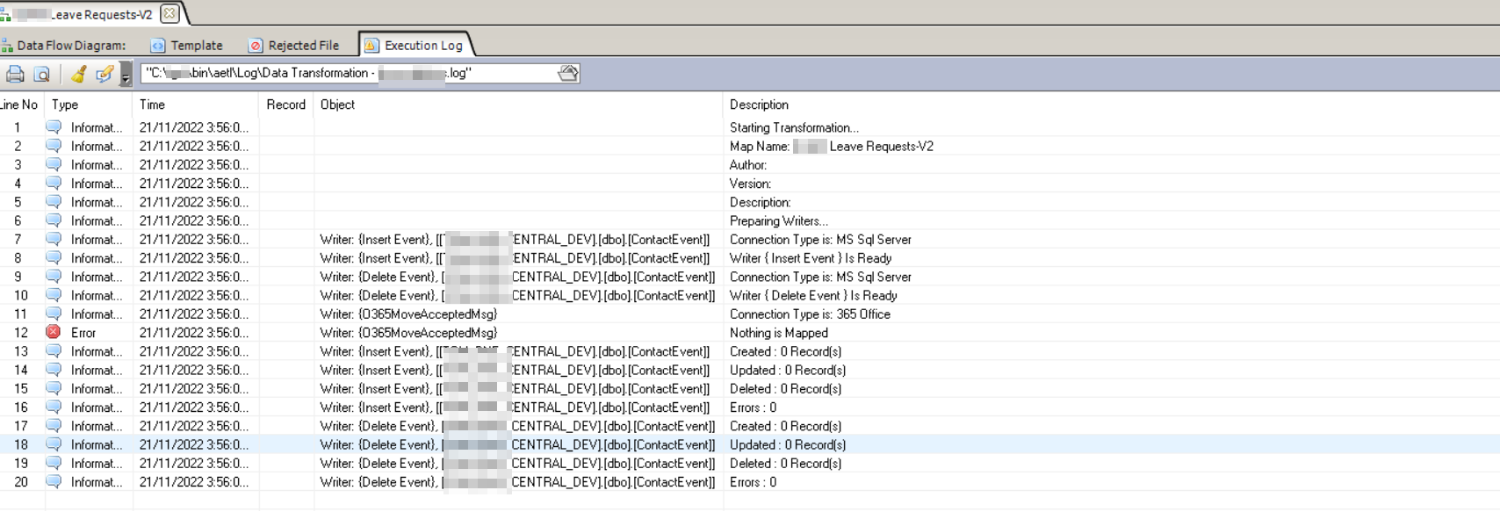Screen dimensions: 1500x511
Task: Click the 'Version:' description cell
Action: click(751, 183)
